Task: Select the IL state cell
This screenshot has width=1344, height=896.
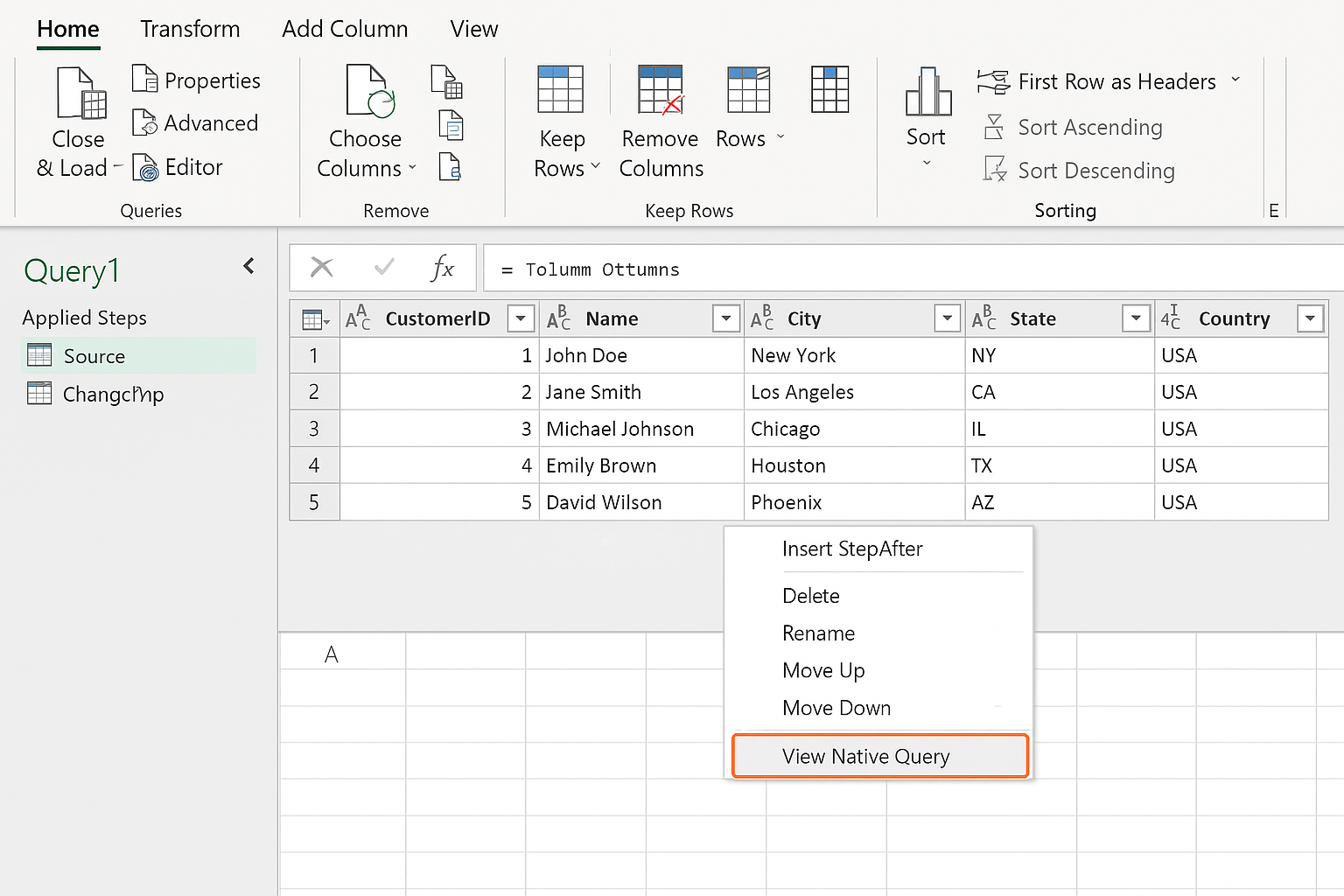Action: pyautogui.click(x=1060, y=429)
